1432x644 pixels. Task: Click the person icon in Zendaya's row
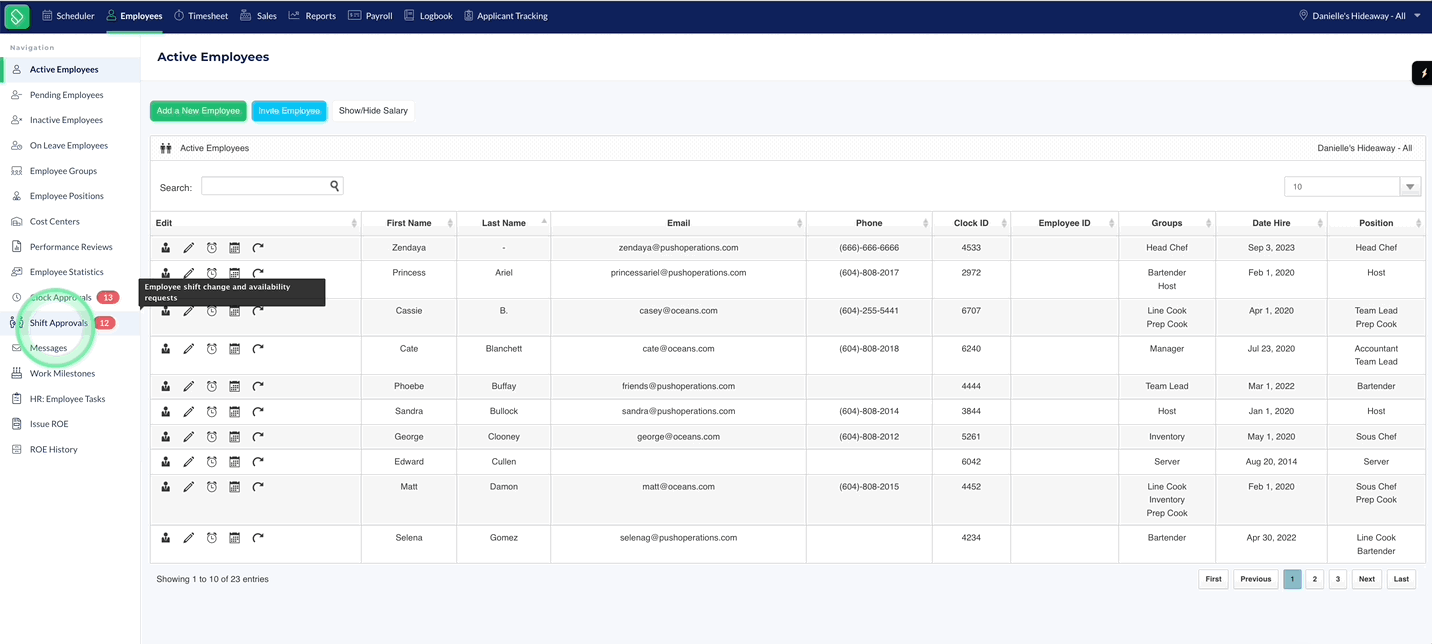tap(166, 247)
